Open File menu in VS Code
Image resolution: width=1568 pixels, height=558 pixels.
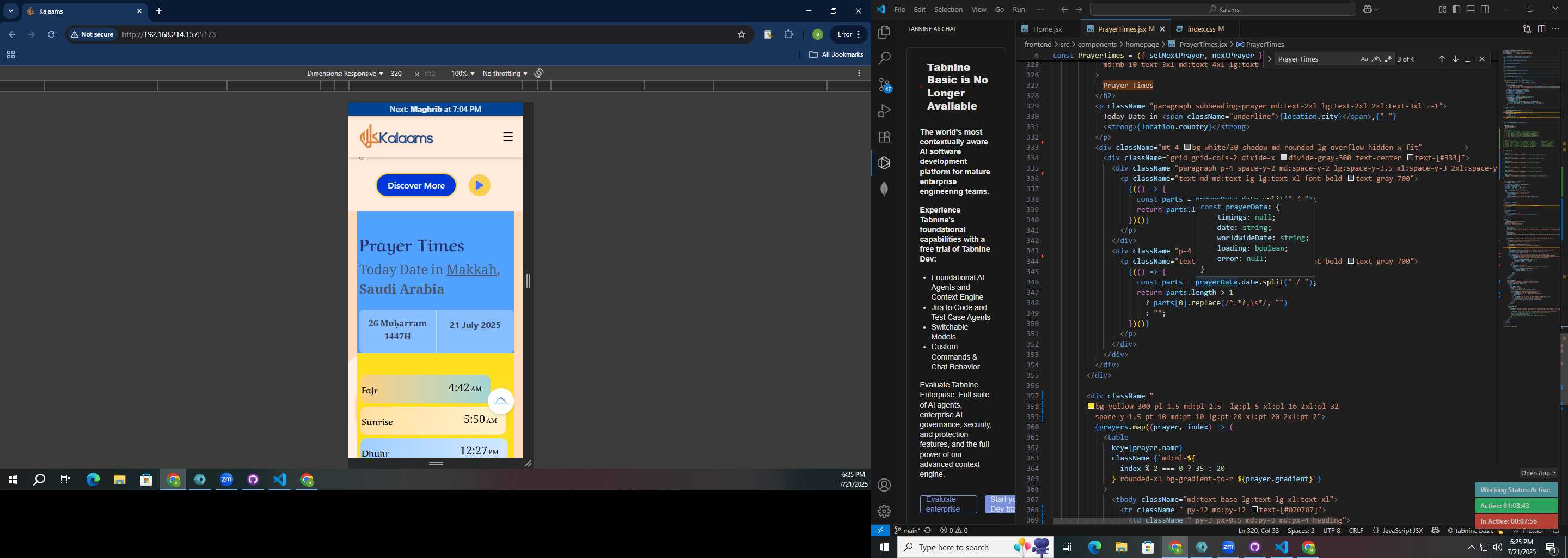pyautogui.click(x=899, y=10)
